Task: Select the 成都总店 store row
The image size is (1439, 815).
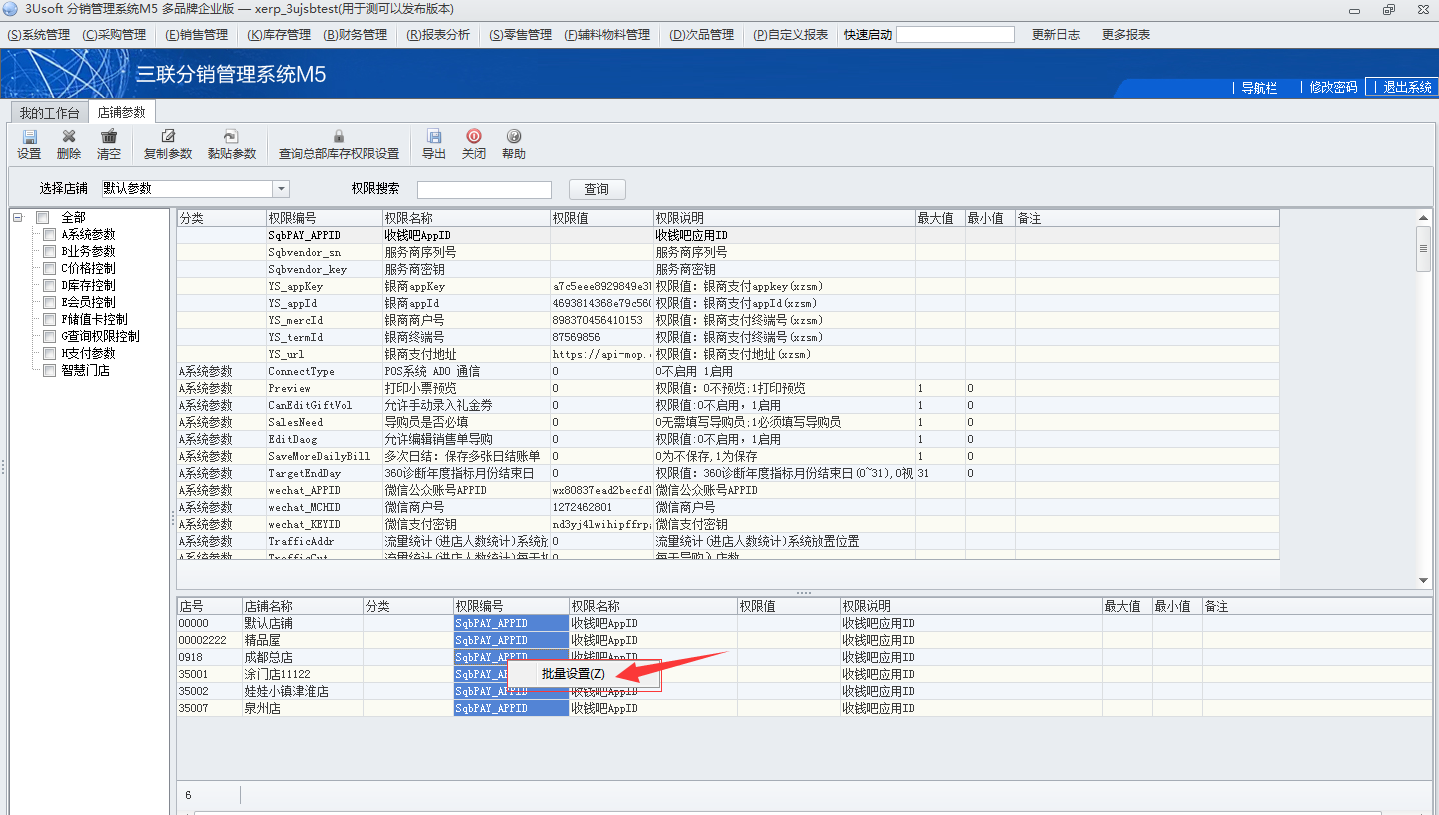Action: [804, 657]
